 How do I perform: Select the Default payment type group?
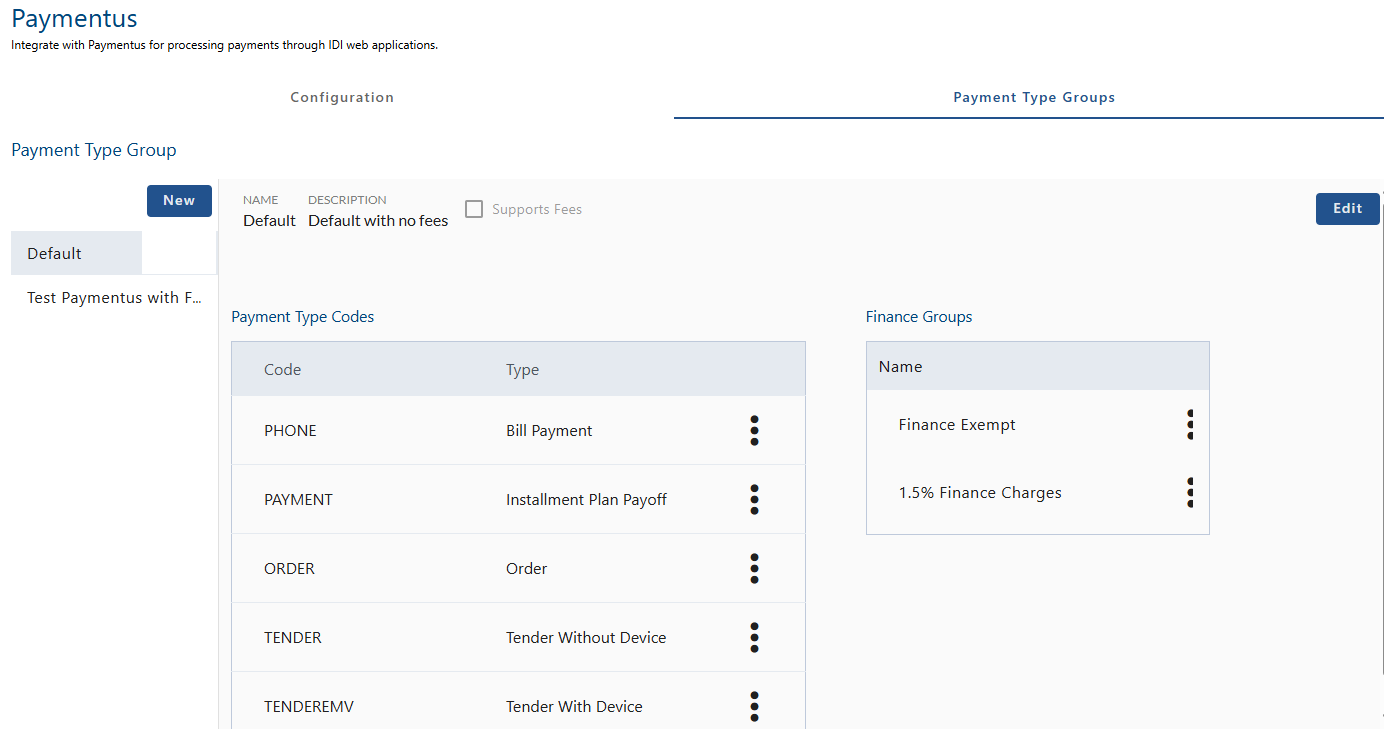tap(76, 253)
